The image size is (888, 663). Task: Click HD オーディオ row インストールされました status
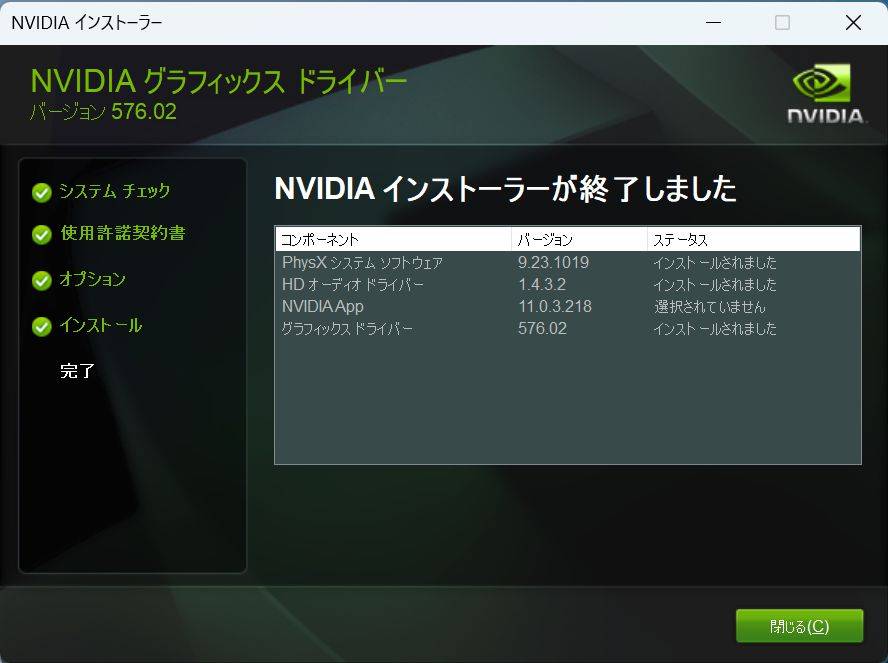[715, 285]
